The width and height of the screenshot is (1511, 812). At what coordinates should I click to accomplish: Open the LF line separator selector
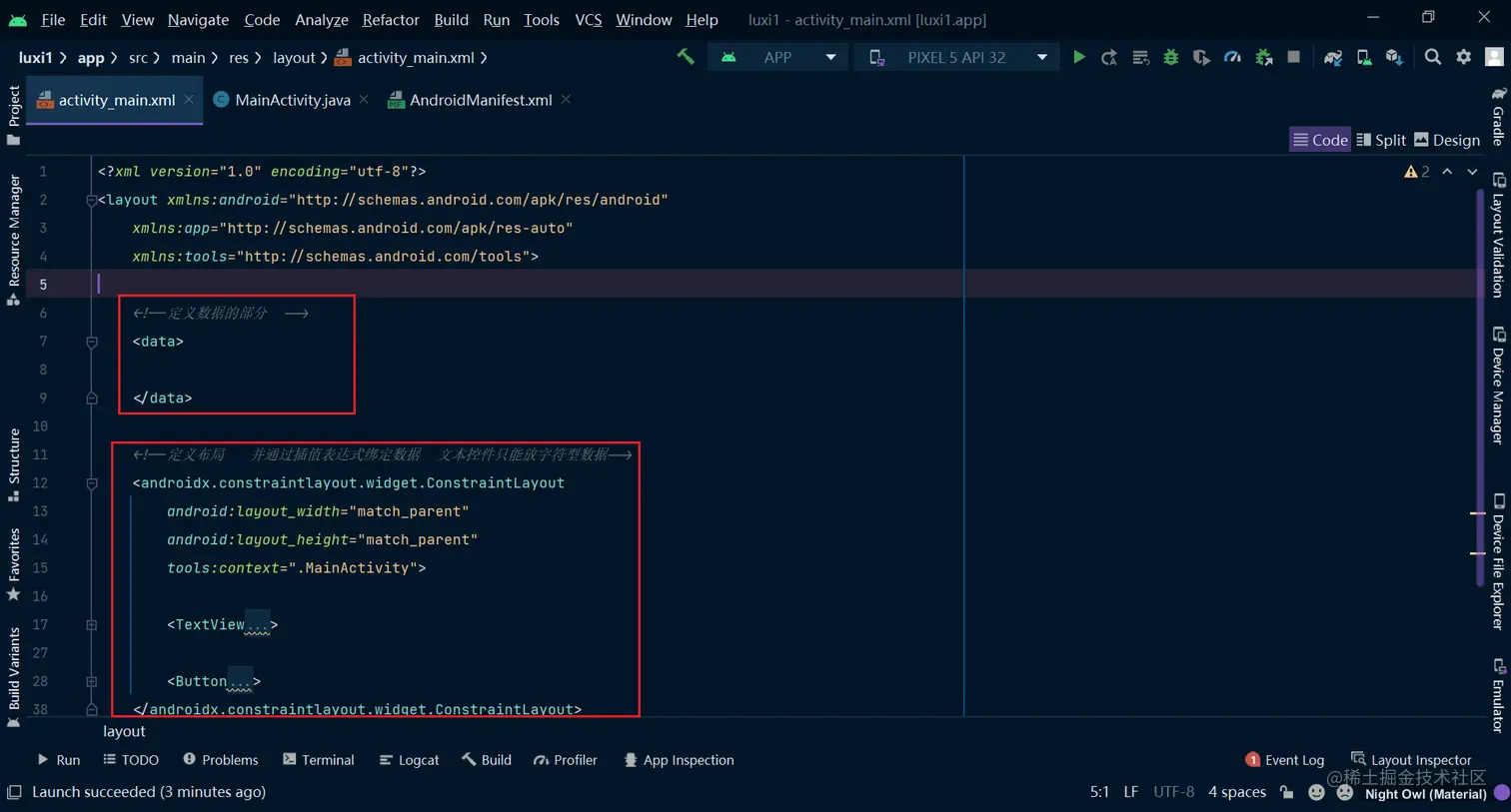1131,792
